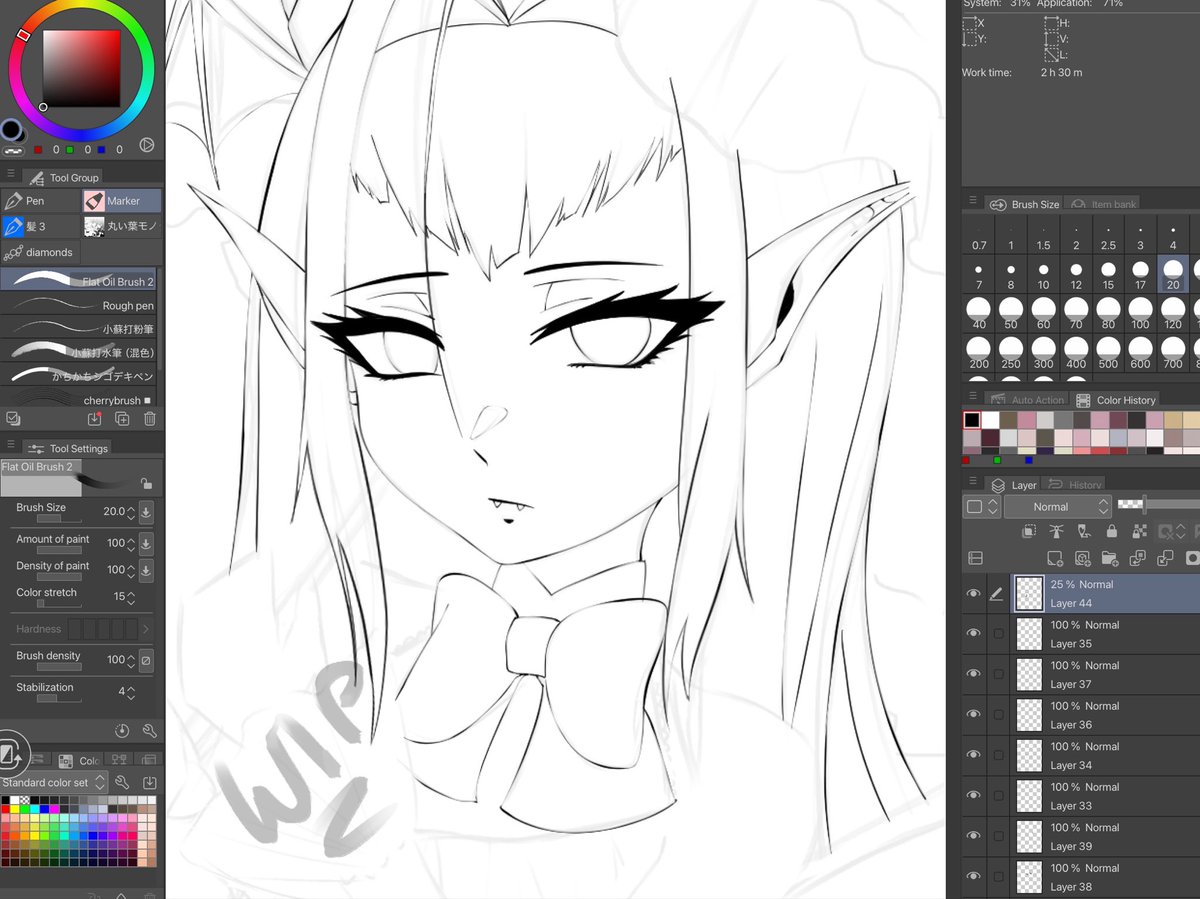The width and height of the screenshot is (1200, 899).
Task: Toggle lock transparent pixels icon
Action: click(1138, 531)
